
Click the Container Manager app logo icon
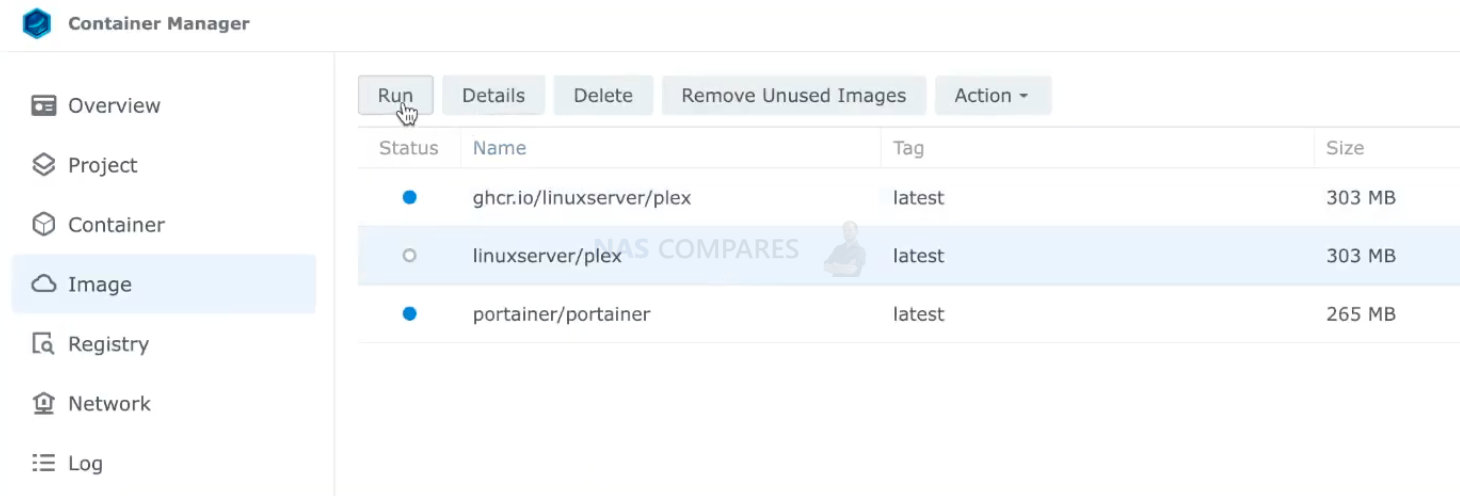click(x=37, y=23)
